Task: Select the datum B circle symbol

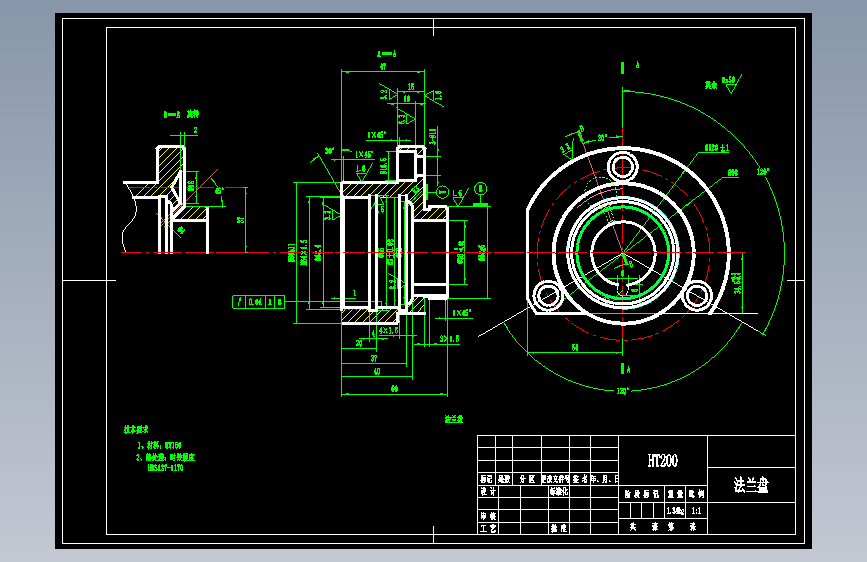Action: [x=481, y=189]
